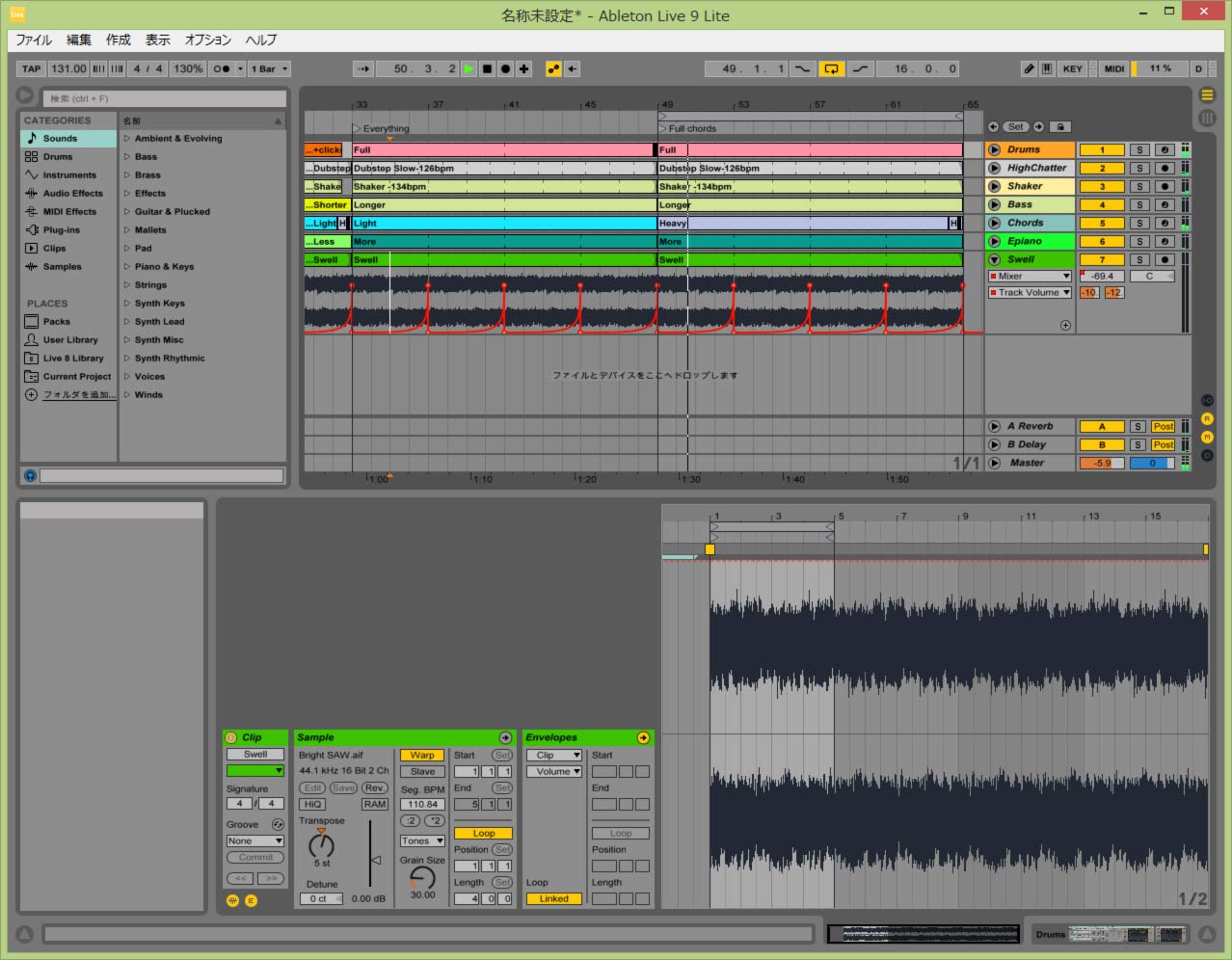Viewport: 1232px width, 960px height.
Task: Switch to the Arrangement View selector
Action: (x=1207, y=94)
